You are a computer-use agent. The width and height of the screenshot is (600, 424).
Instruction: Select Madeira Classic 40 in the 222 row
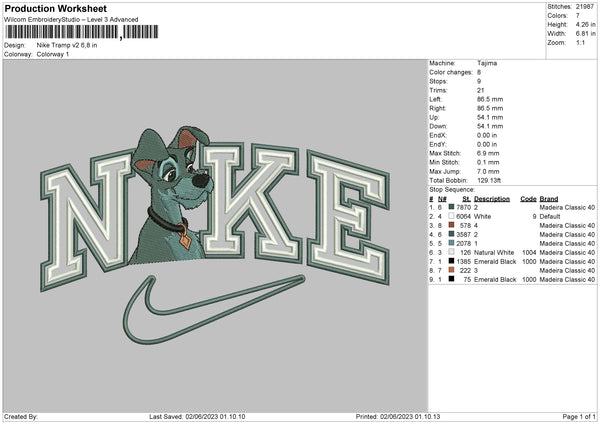(567, 271)
